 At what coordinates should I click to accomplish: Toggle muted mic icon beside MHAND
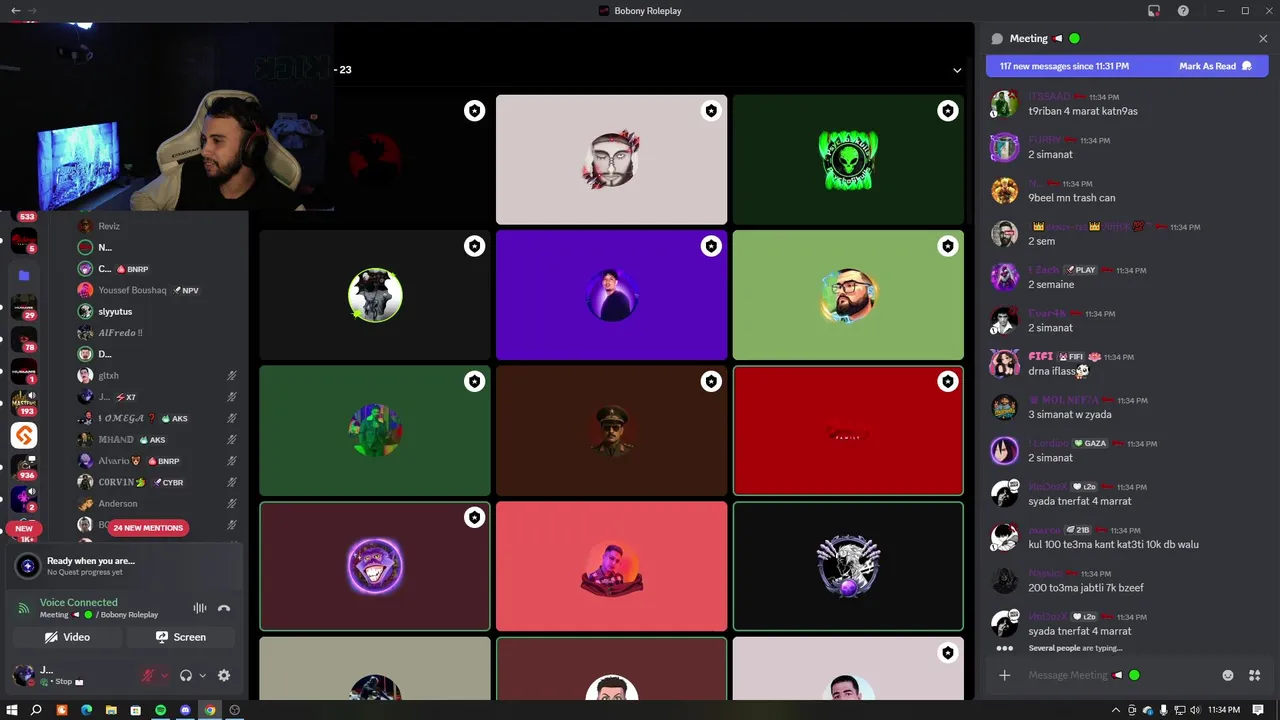click(231, 440)
